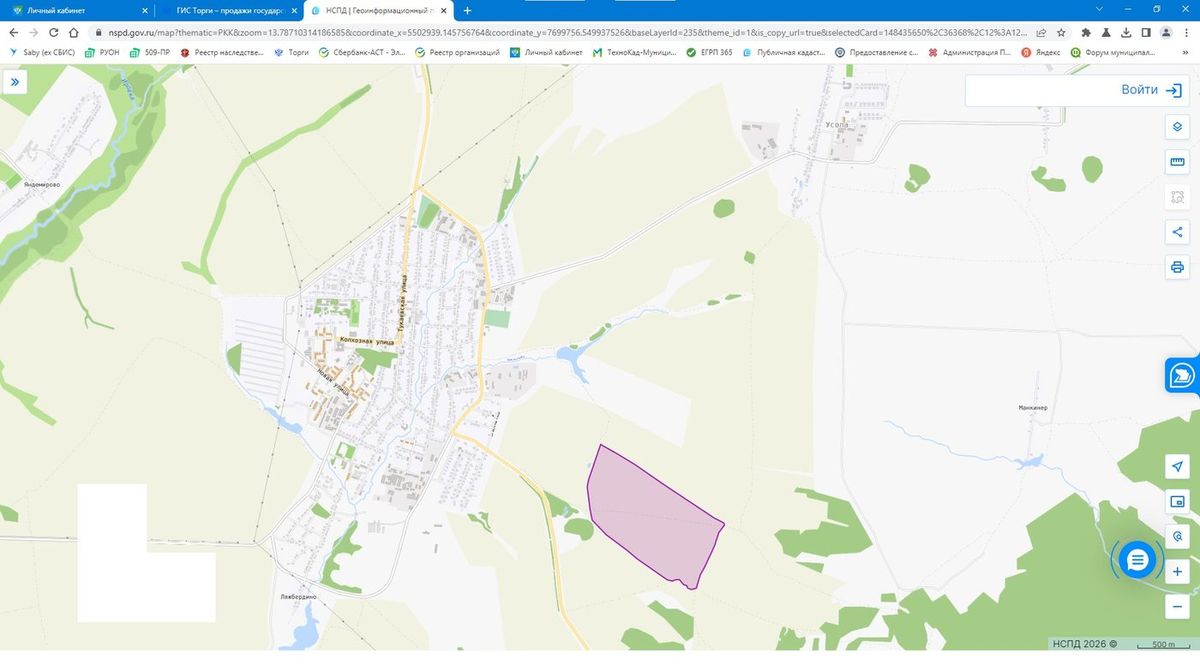The width and height of the screenshot is (1200, 666).
Task: Open the map layers panel
Action: click(x=1177, y=127)
